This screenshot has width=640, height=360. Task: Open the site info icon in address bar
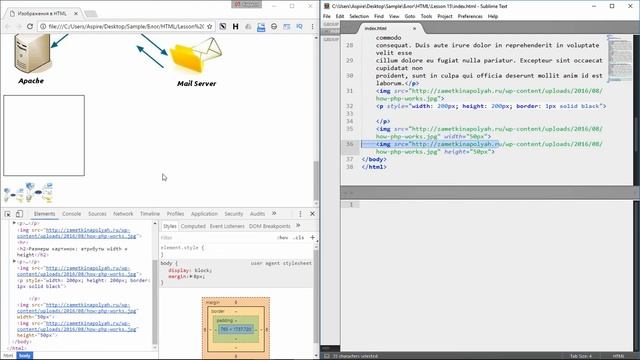[42, 26]
